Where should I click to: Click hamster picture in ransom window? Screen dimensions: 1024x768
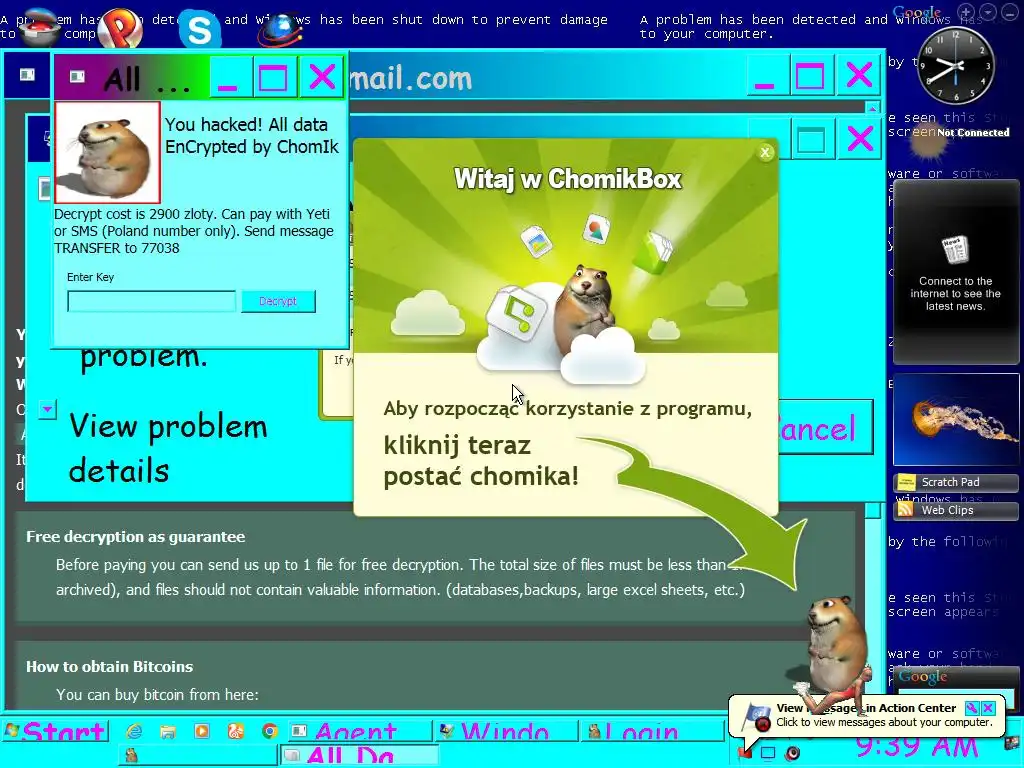click(x=108, y=152)
